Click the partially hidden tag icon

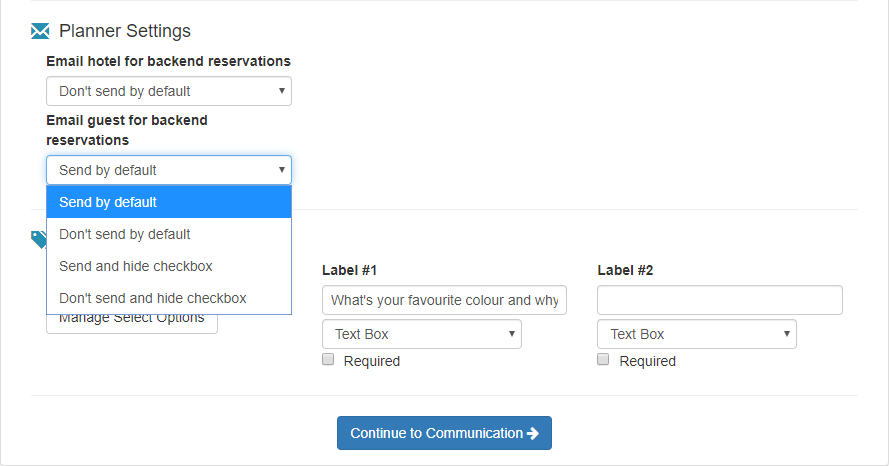point(38,238)
